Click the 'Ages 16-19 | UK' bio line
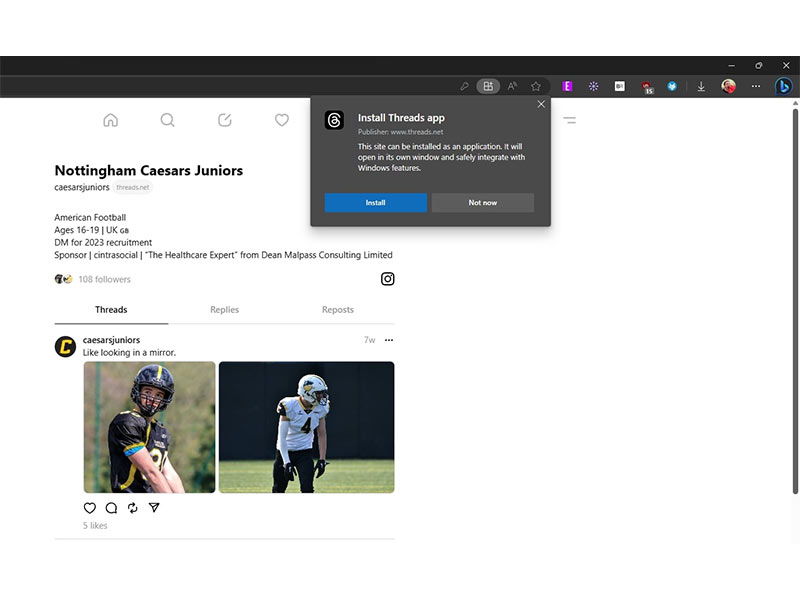This screenshot has width=800, height=600. tap(92, 230)
